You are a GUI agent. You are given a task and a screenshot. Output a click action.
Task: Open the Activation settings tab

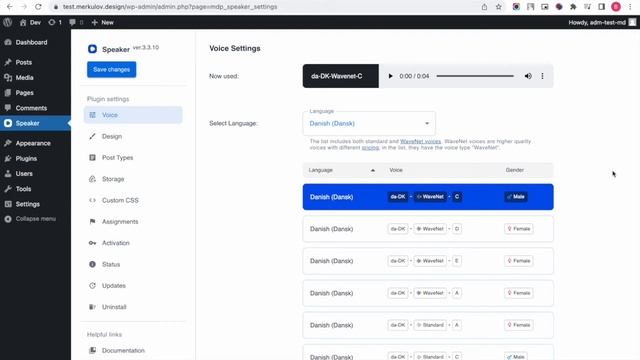(133, 243)
